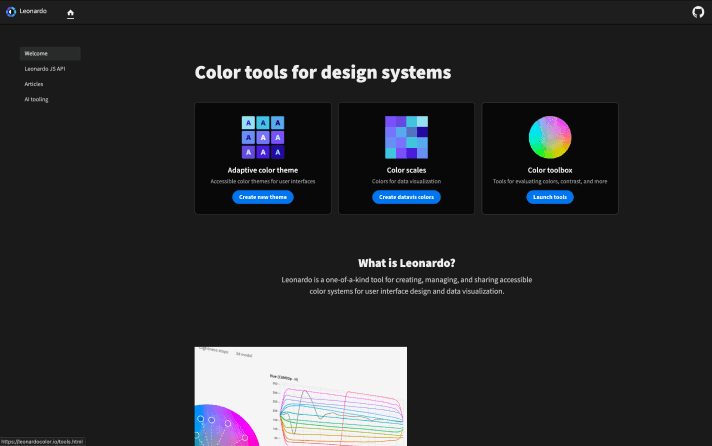Click the Color toolbox color wheel icon
The image size is (712, 446).
(550, 137)
